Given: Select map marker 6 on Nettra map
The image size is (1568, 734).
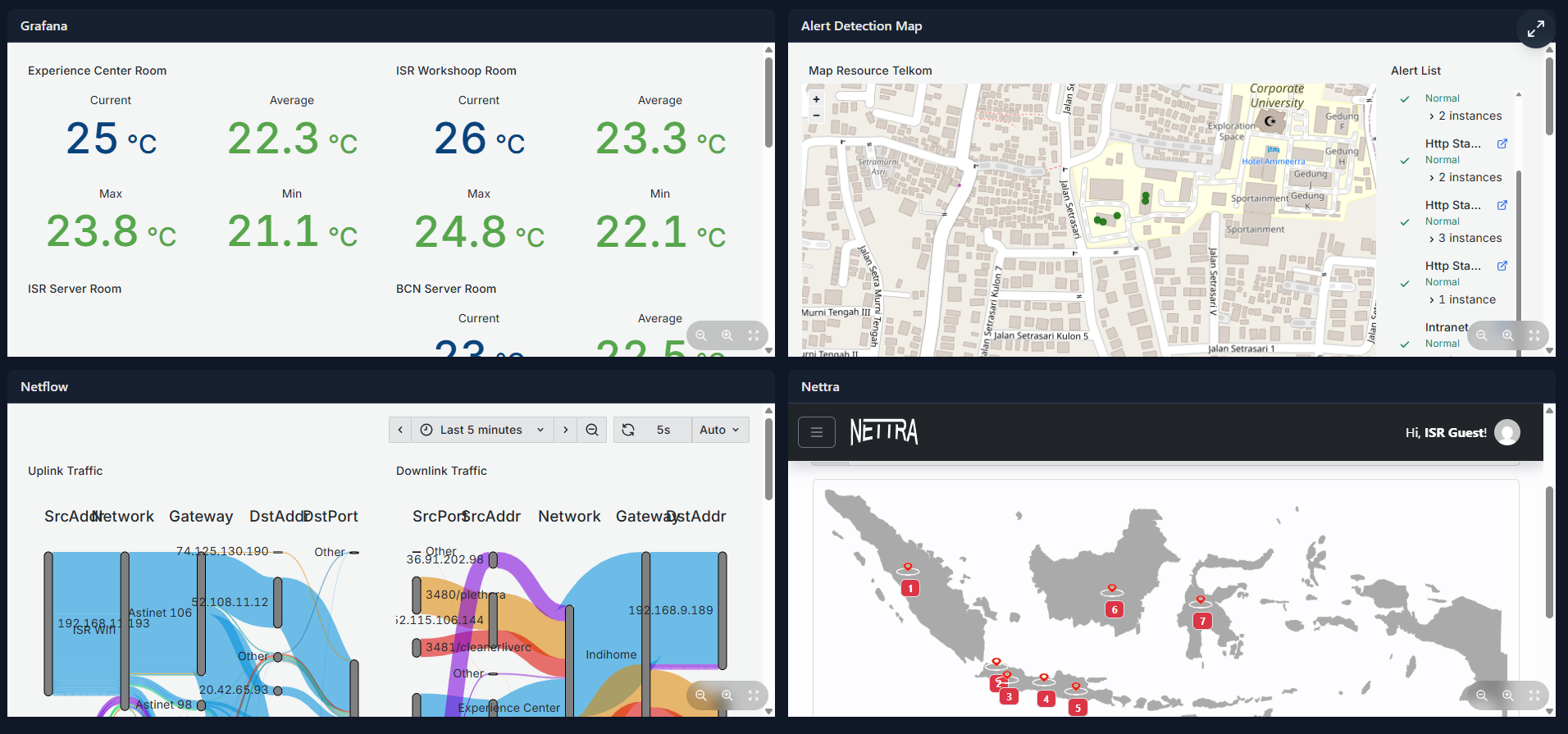Looking at the screenshot, I should pos(1114,609).
